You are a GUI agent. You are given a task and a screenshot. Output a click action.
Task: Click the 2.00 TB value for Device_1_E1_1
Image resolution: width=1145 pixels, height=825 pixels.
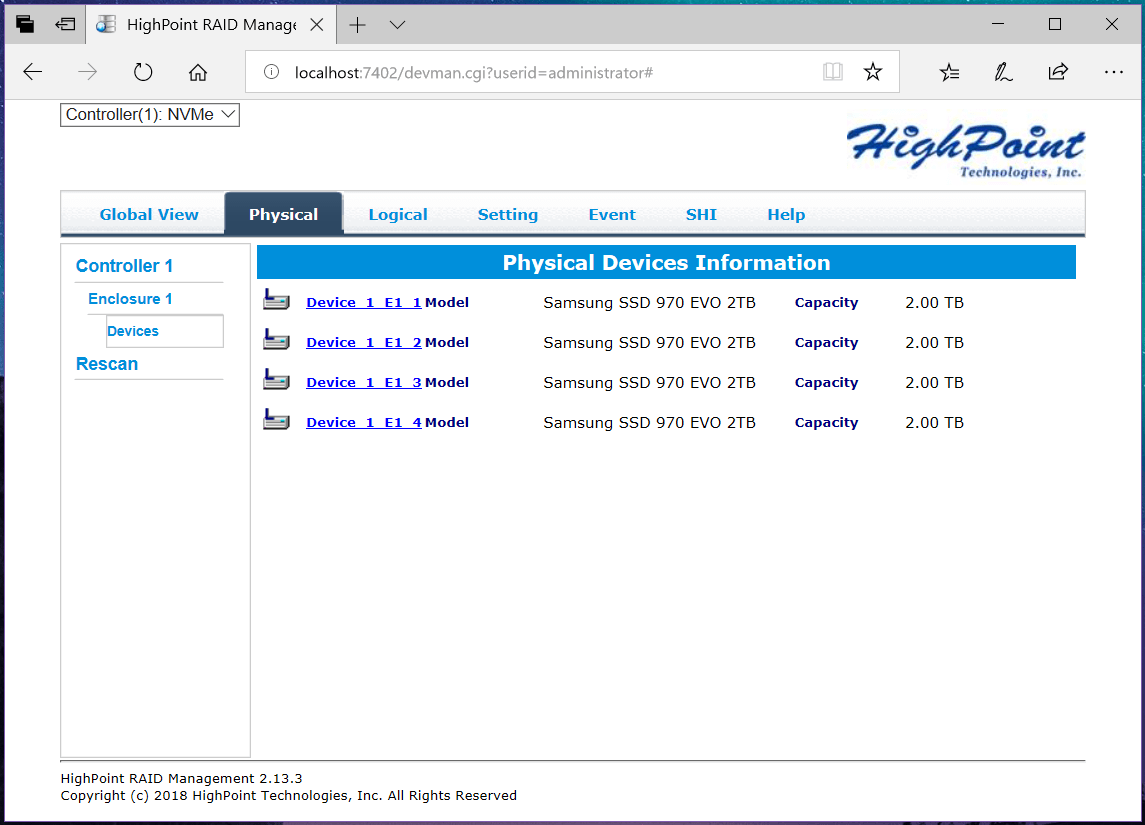coord(934,302)
